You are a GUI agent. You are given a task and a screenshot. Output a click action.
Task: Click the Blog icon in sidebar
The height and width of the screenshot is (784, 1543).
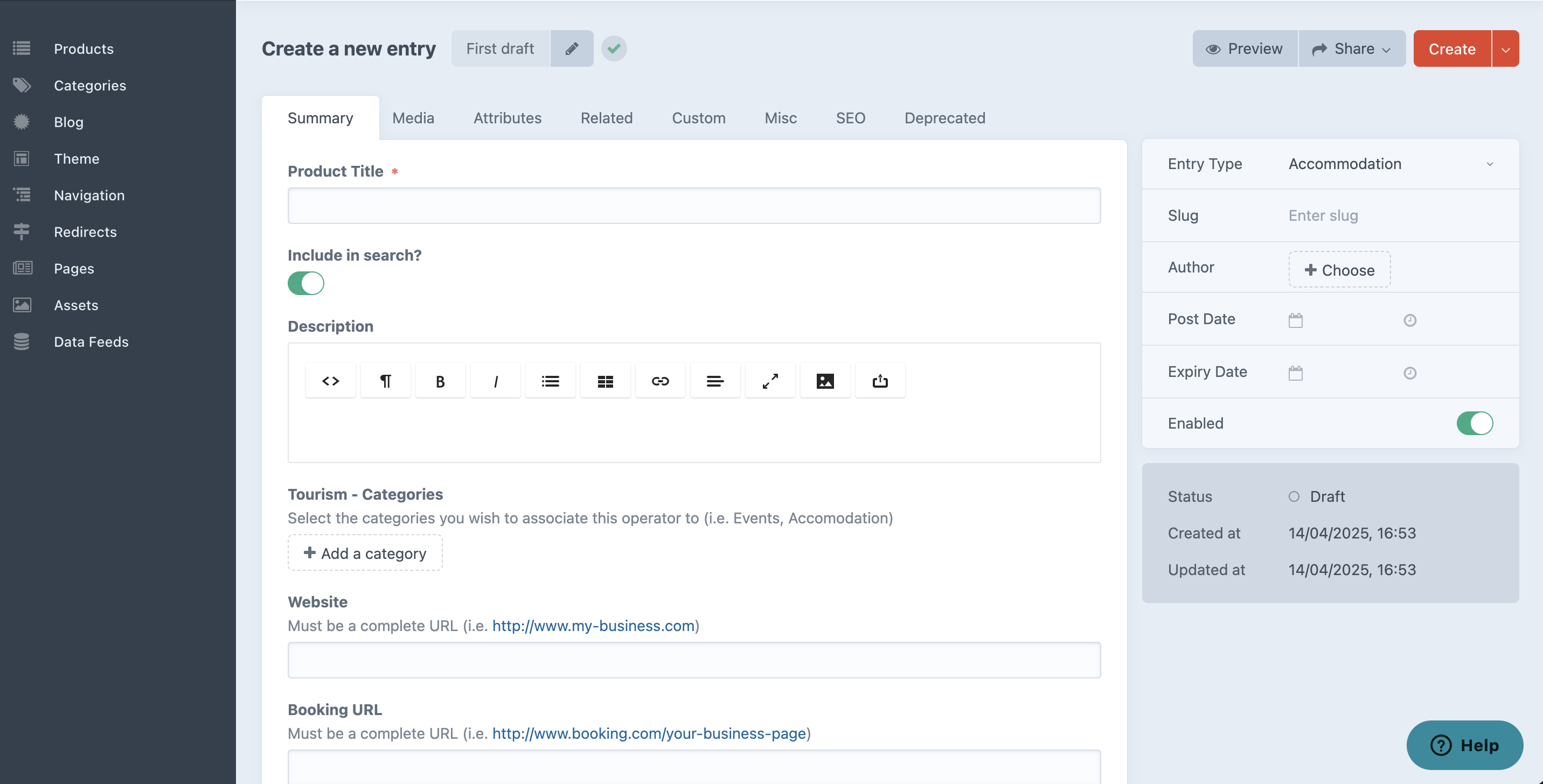[x=22, y=122]
